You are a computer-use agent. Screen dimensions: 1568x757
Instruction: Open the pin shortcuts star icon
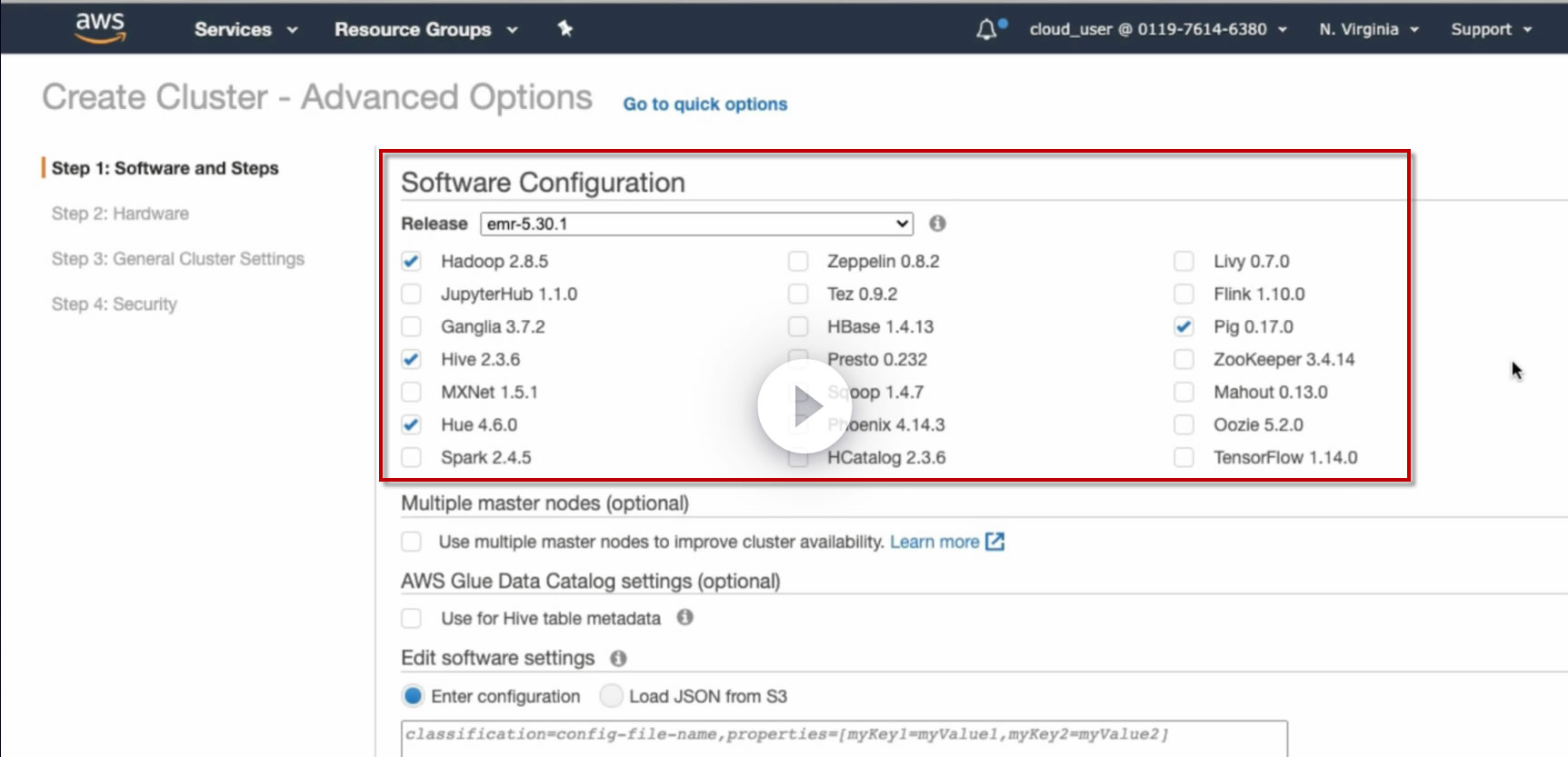(565, 29)
